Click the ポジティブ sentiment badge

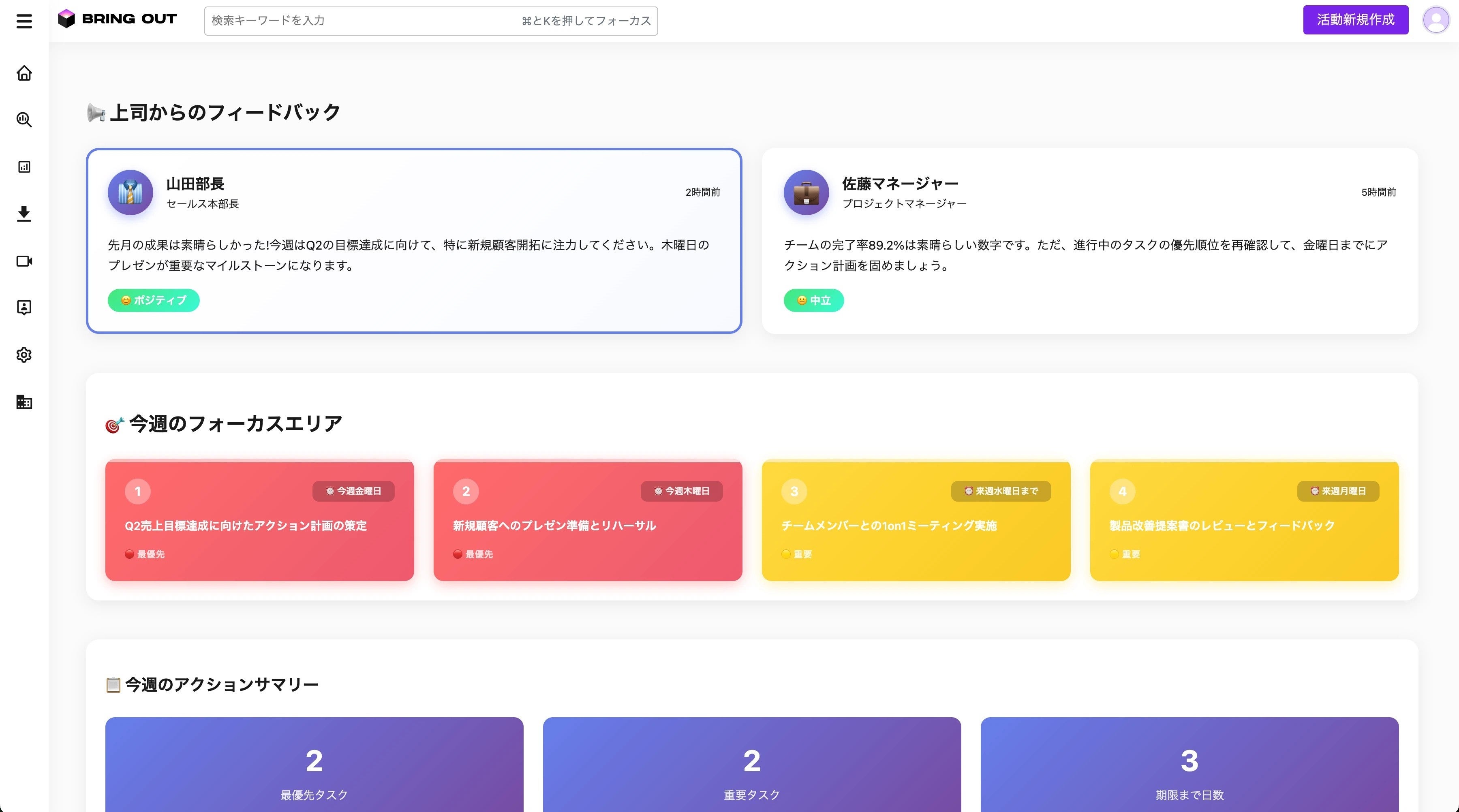(154, 300)
